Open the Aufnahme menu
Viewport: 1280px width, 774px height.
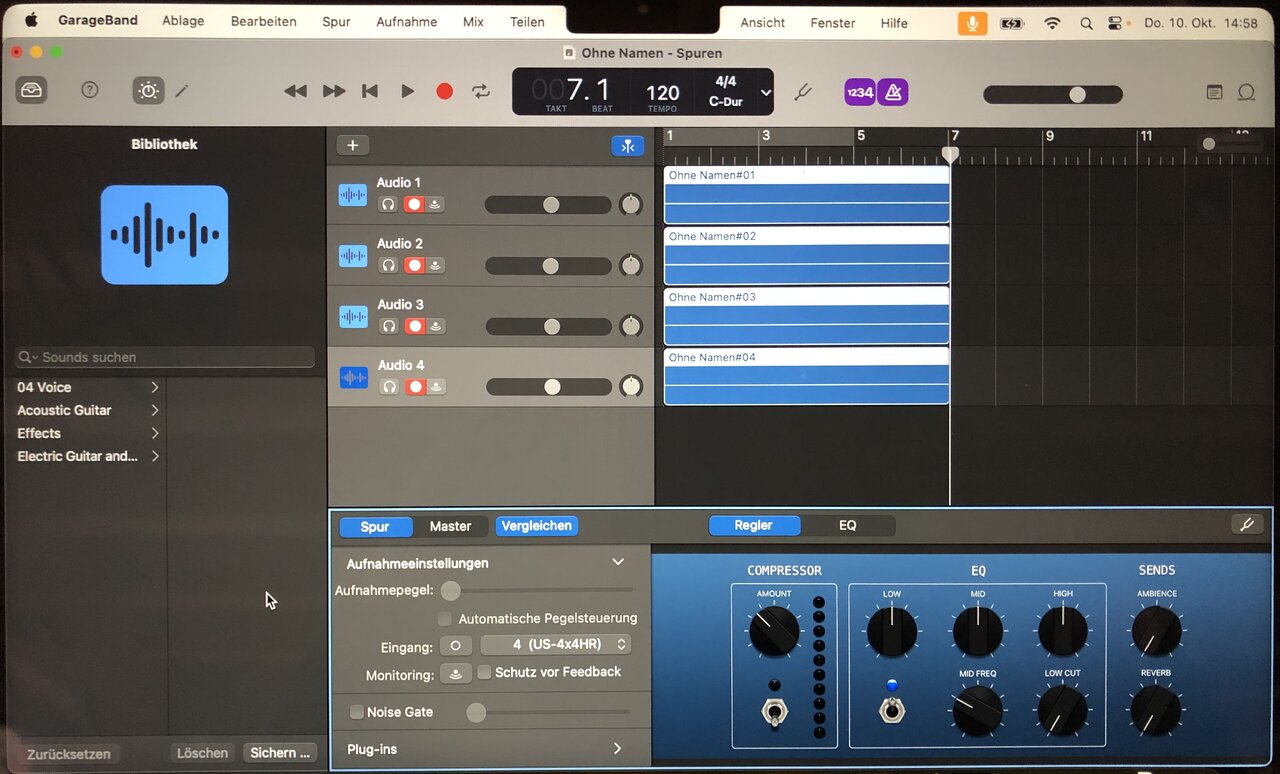tap(406, 21)
